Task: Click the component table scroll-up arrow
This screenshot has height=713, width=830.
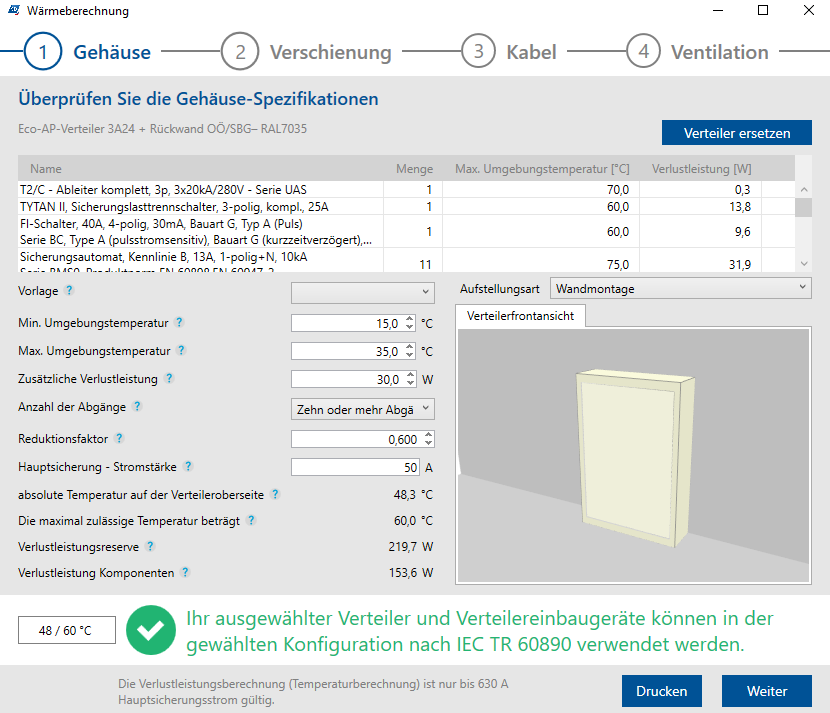Action: point(804,189)
